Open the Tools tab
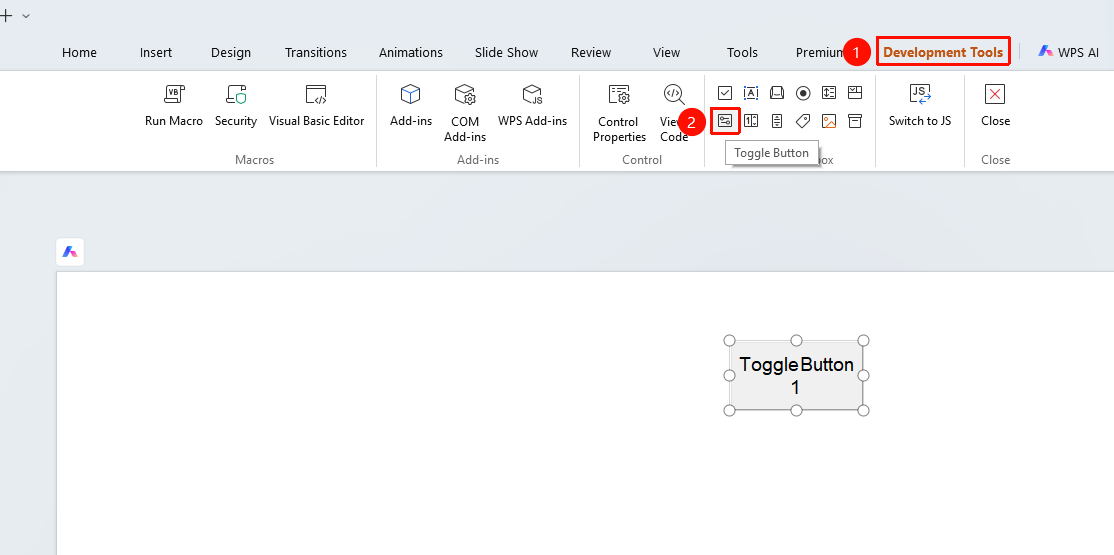This screenshot has height=555, width=1114. [x=742, y=53]
